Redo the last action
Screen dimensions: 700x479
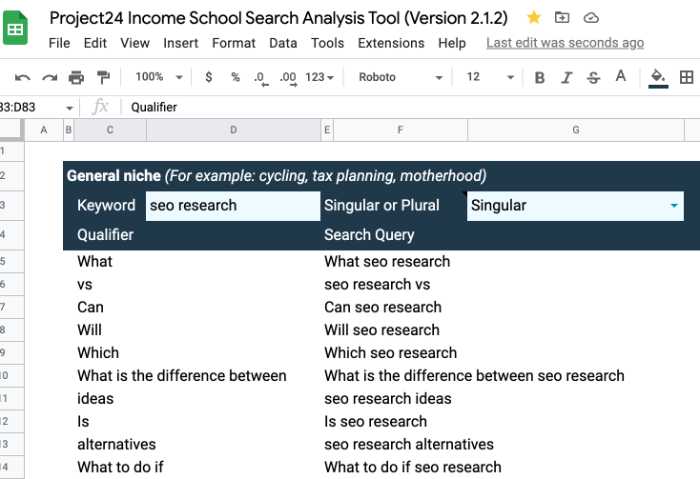(50, 77)
